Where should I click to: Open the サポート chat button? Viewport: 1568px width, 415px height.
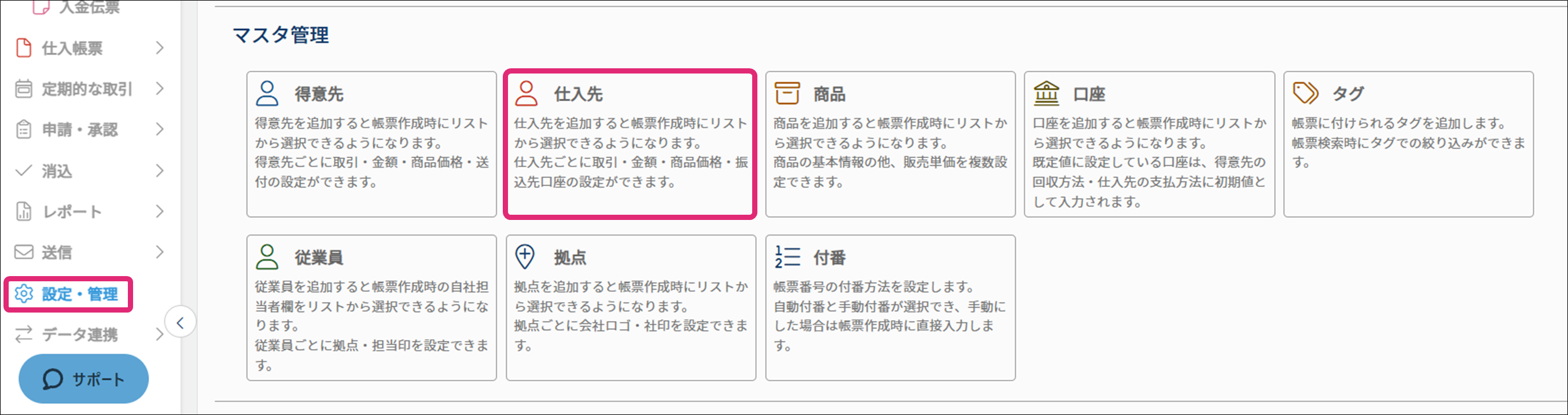click(x=83, y=379)
